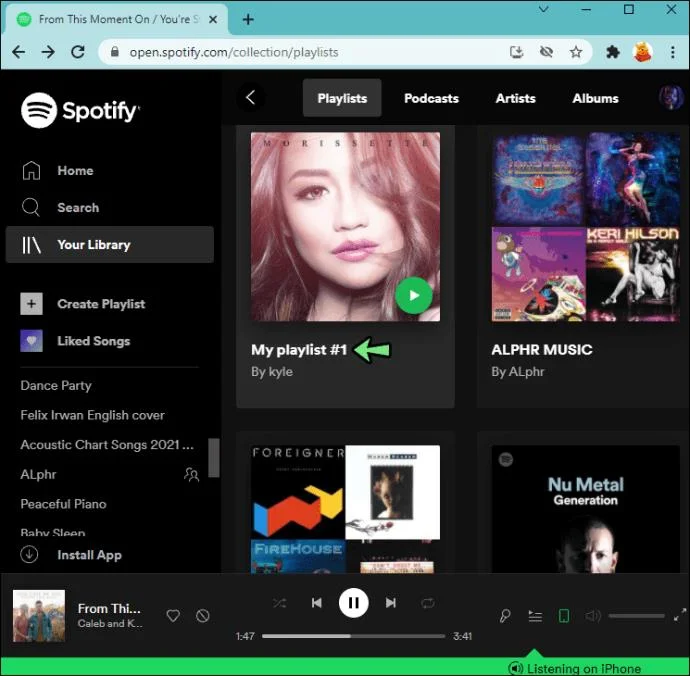Viewport: 690px width, 676px height.
Task: Click the Caleb and K... artist name
Action: pos(110,624)
